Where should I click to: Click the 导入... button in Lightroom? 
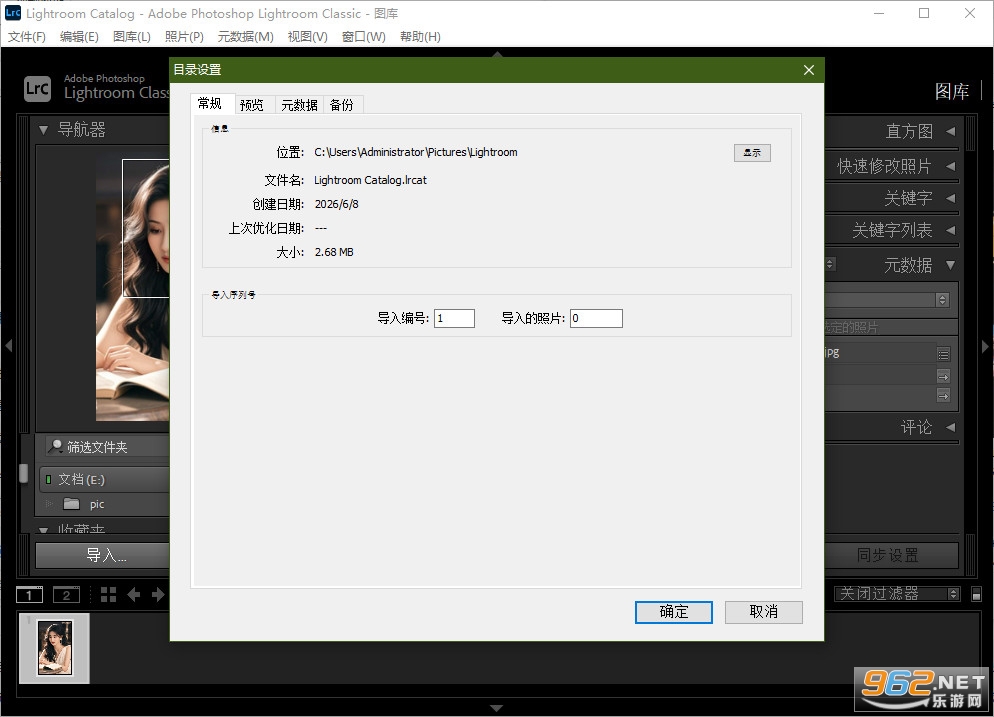103,556
